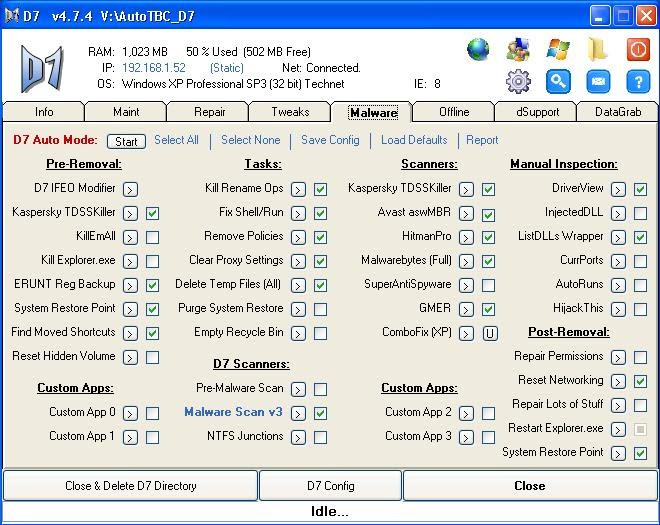Click the Malware Scan v3 label
660x525 pixels.
[233, 412]
